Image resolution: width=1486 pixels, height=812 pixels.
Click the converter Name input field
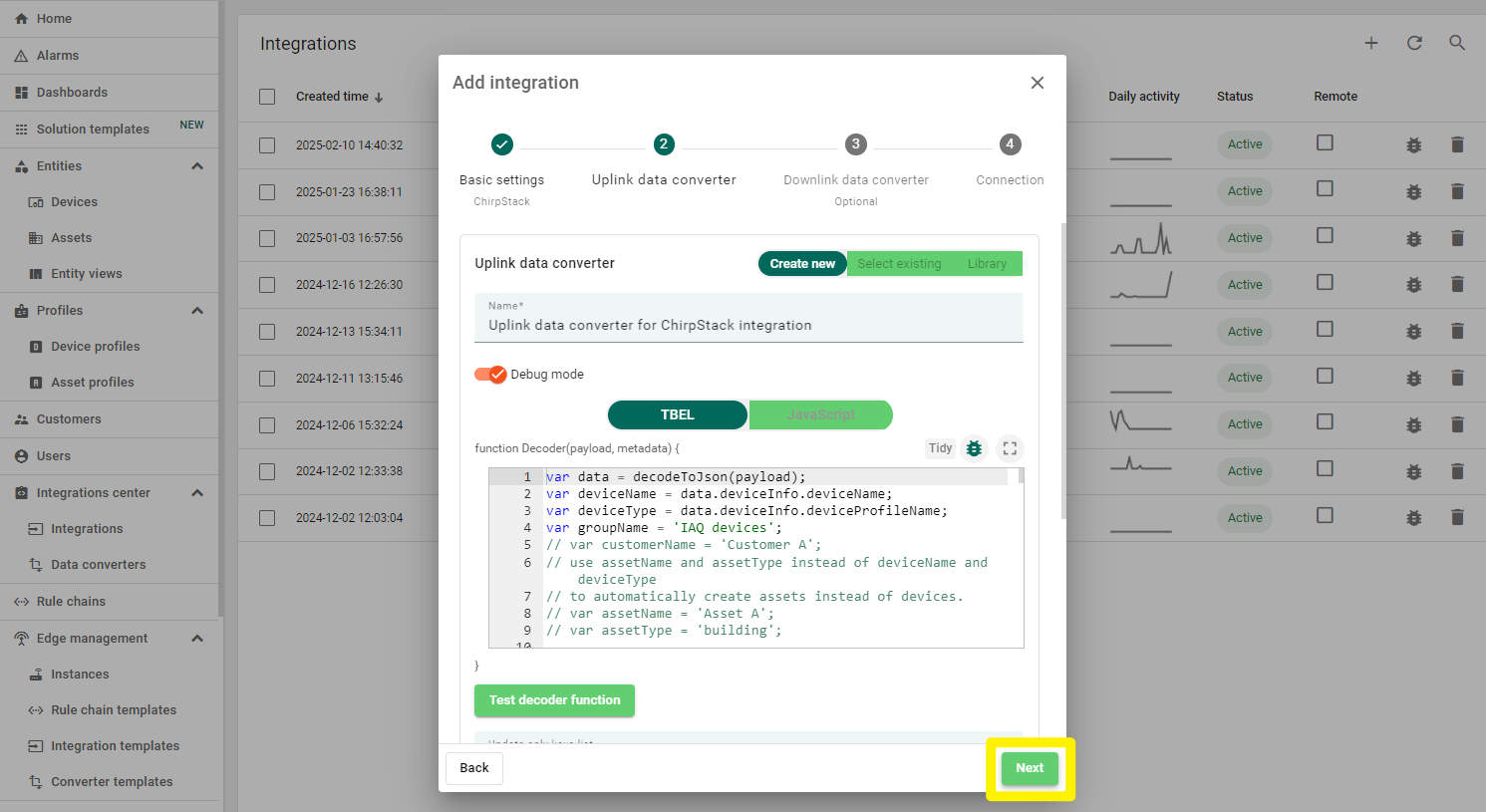click(748, 326)
